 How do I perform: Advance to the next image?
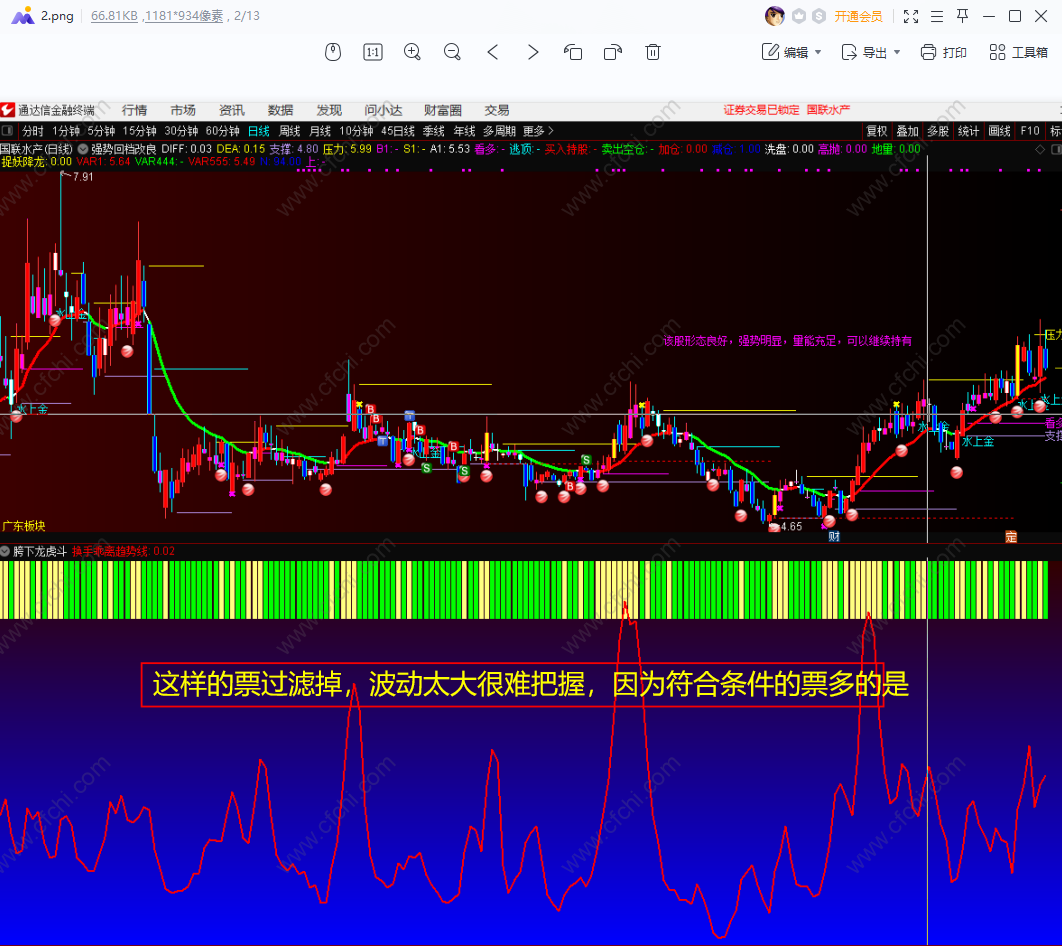[533, 52]
